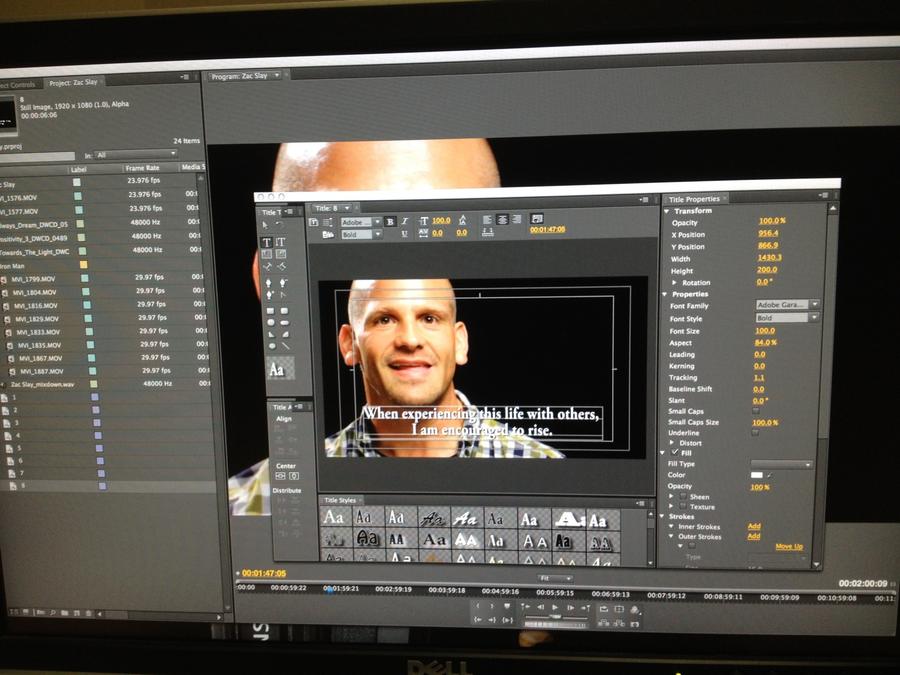
Task: Open the Font Style dropdown in Title Properties
Action: coord(787,317)
